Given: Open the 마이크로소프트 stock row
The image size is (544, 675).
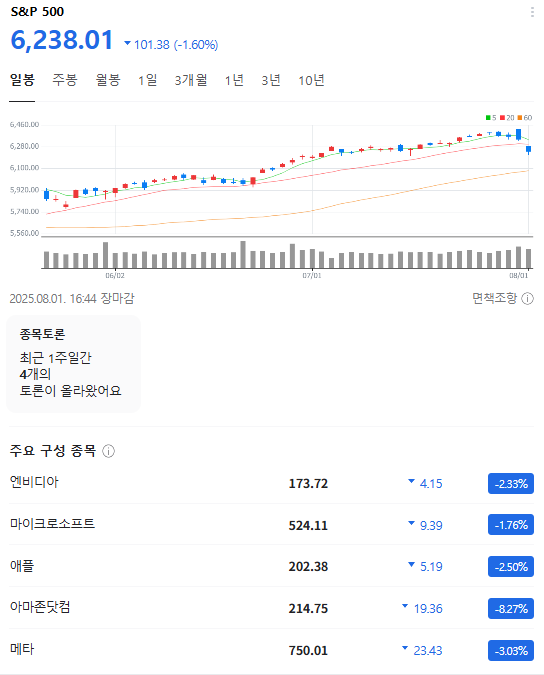Looking at the screenshot, I should click(x=272, y=525).
